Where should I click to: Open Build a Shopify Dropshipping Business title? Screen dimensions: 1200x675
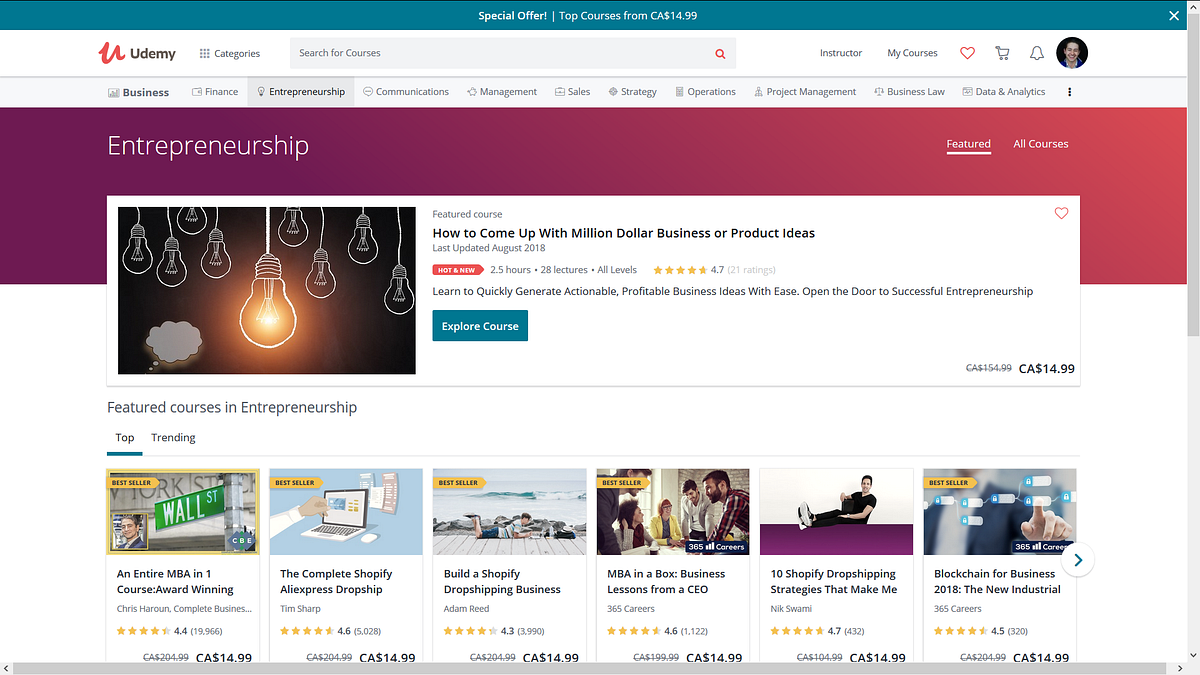502,582
